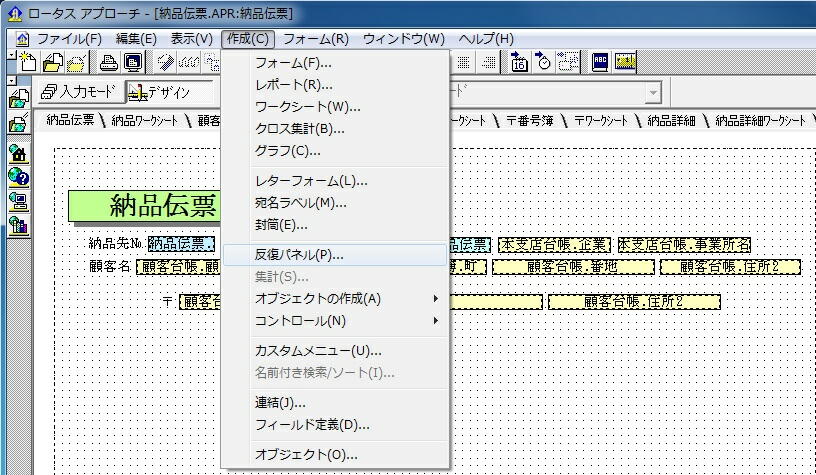Choose 連結(J)... menu entry

click(x=335, y=403)
